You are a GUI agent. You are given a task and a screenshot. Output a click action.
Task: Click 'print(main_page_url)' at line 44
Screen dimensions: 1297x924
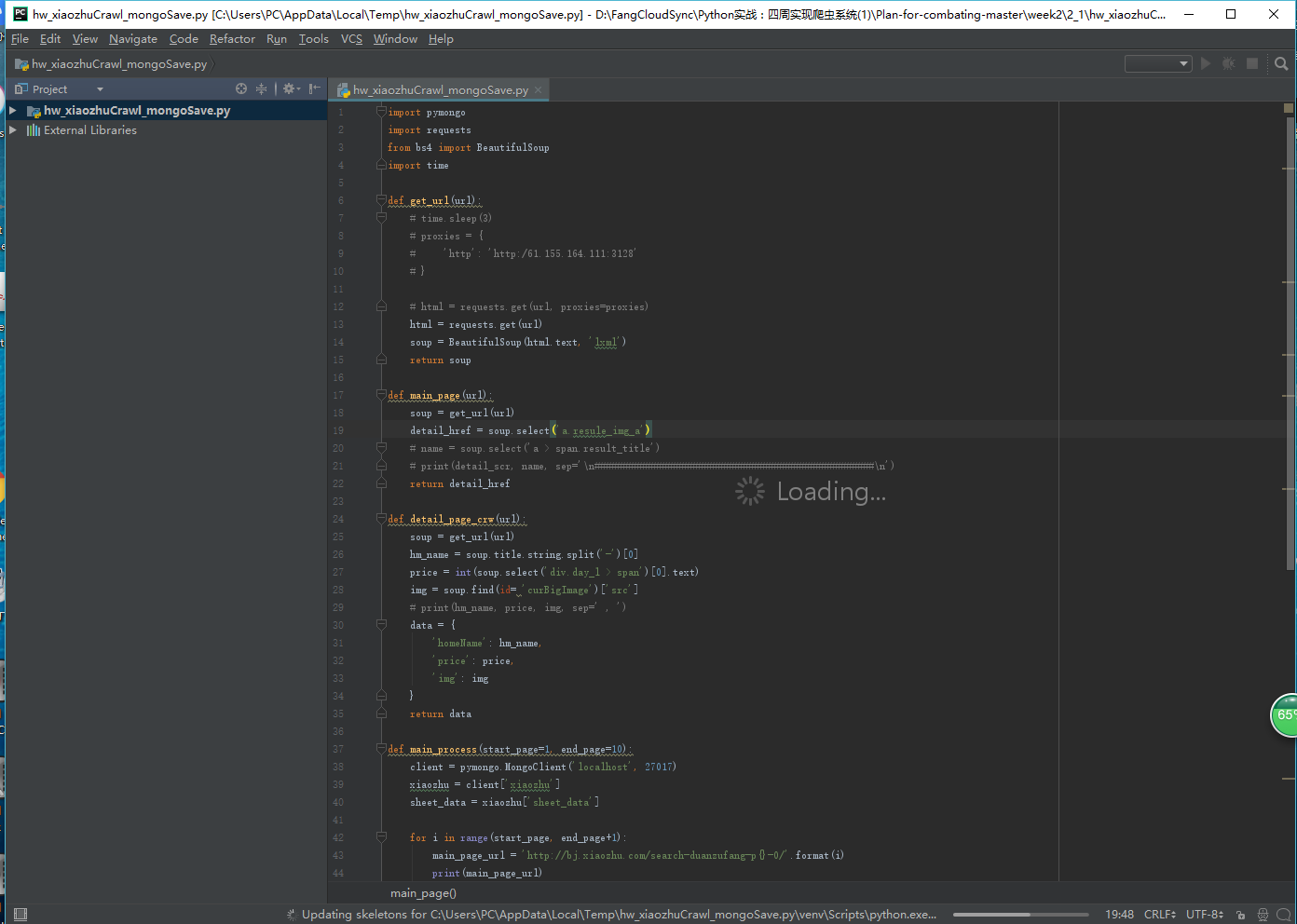pos(487,874)
